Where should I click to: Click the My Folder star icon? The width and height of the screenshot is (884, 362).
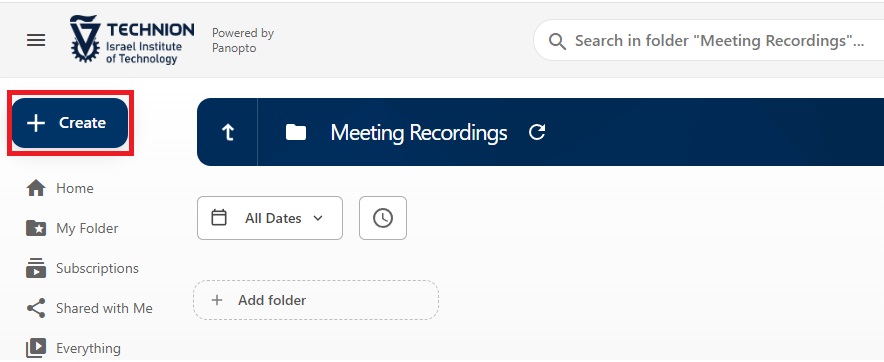click(36, 228)
